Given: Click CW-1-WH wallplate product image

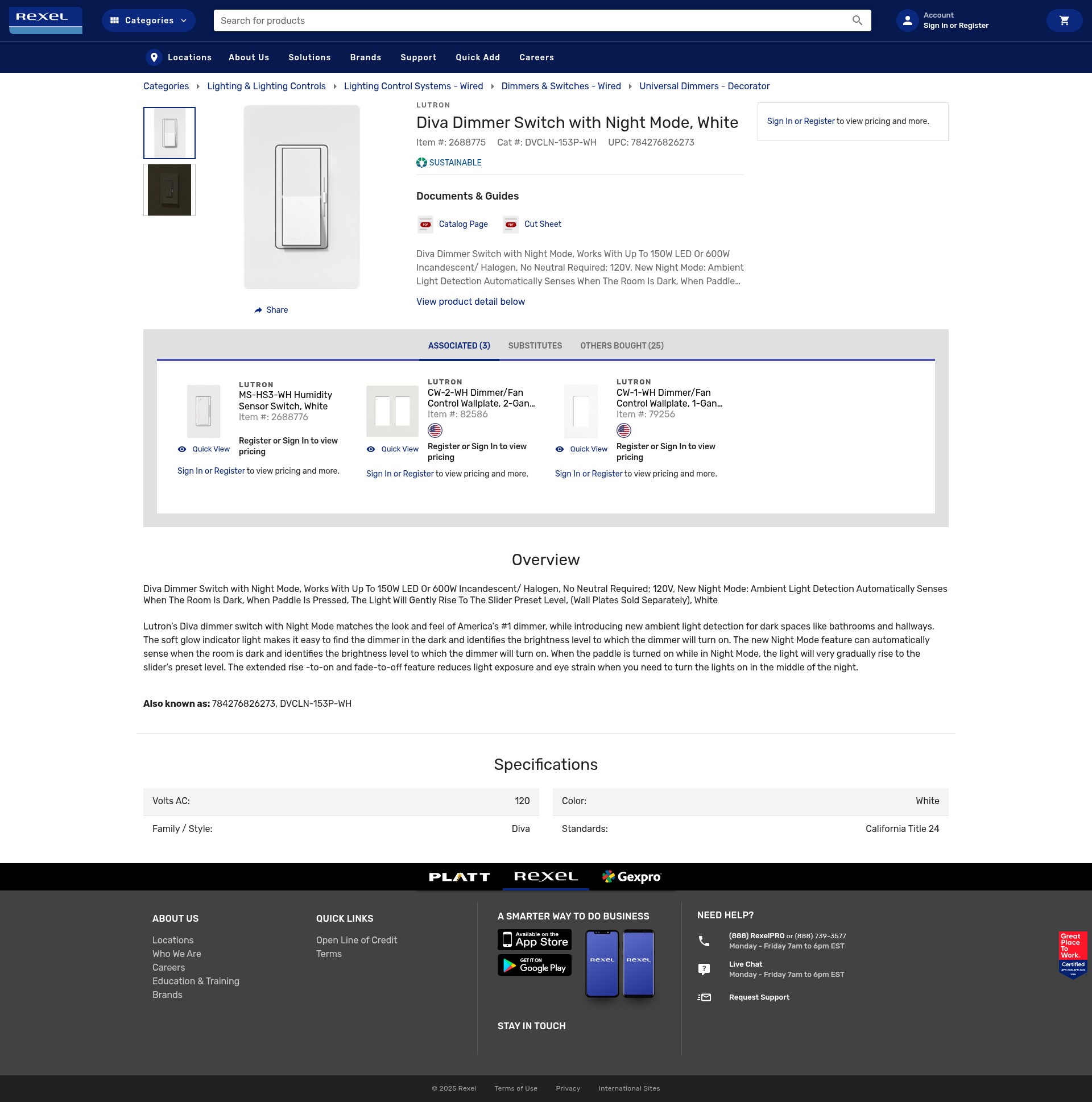Looking at the screenshot, I should tap(581, 411).
